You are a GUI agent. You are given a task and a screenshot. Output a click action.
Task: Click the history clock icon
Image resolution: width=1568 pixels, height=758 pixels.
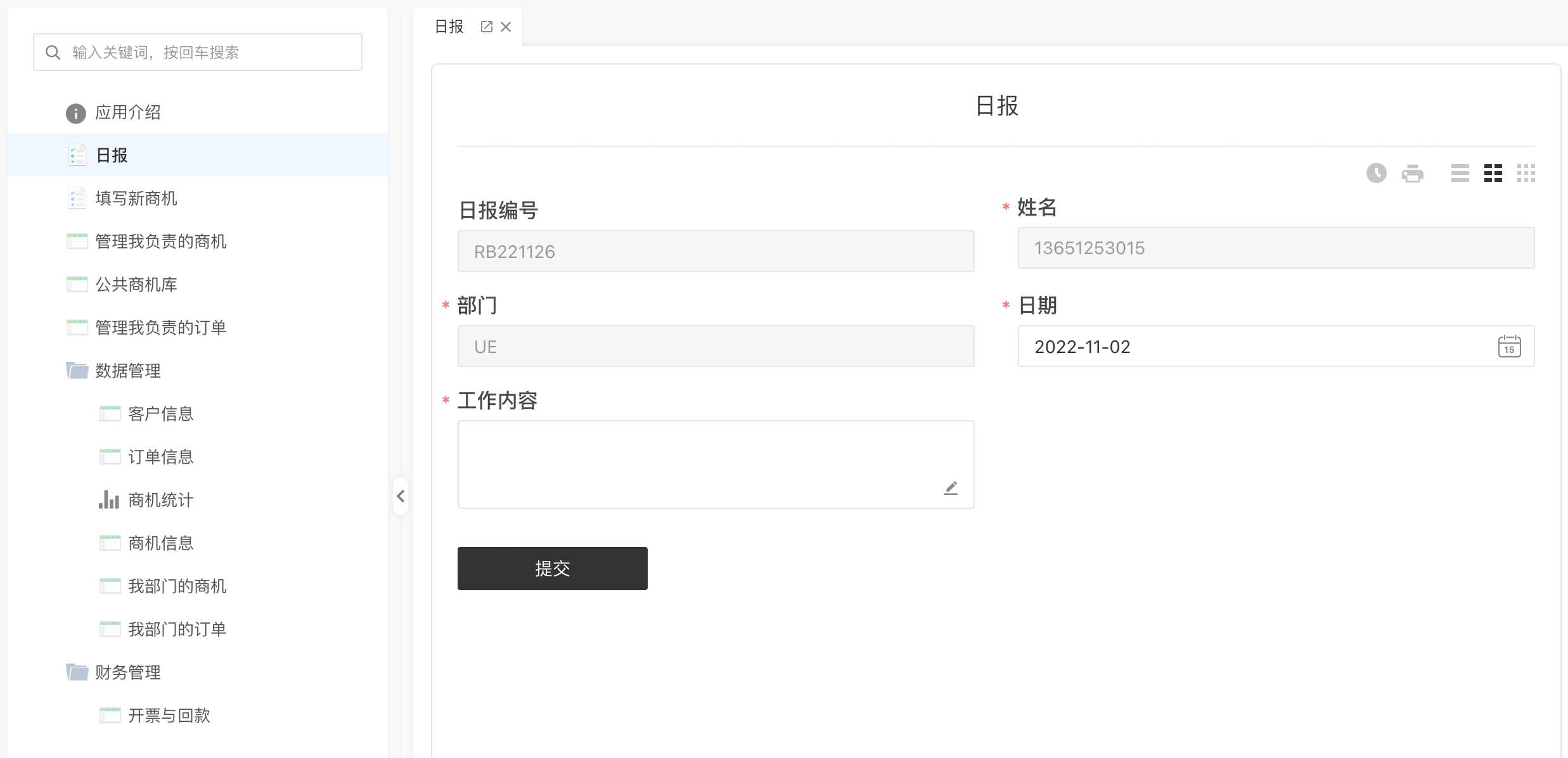[1376, 173]
